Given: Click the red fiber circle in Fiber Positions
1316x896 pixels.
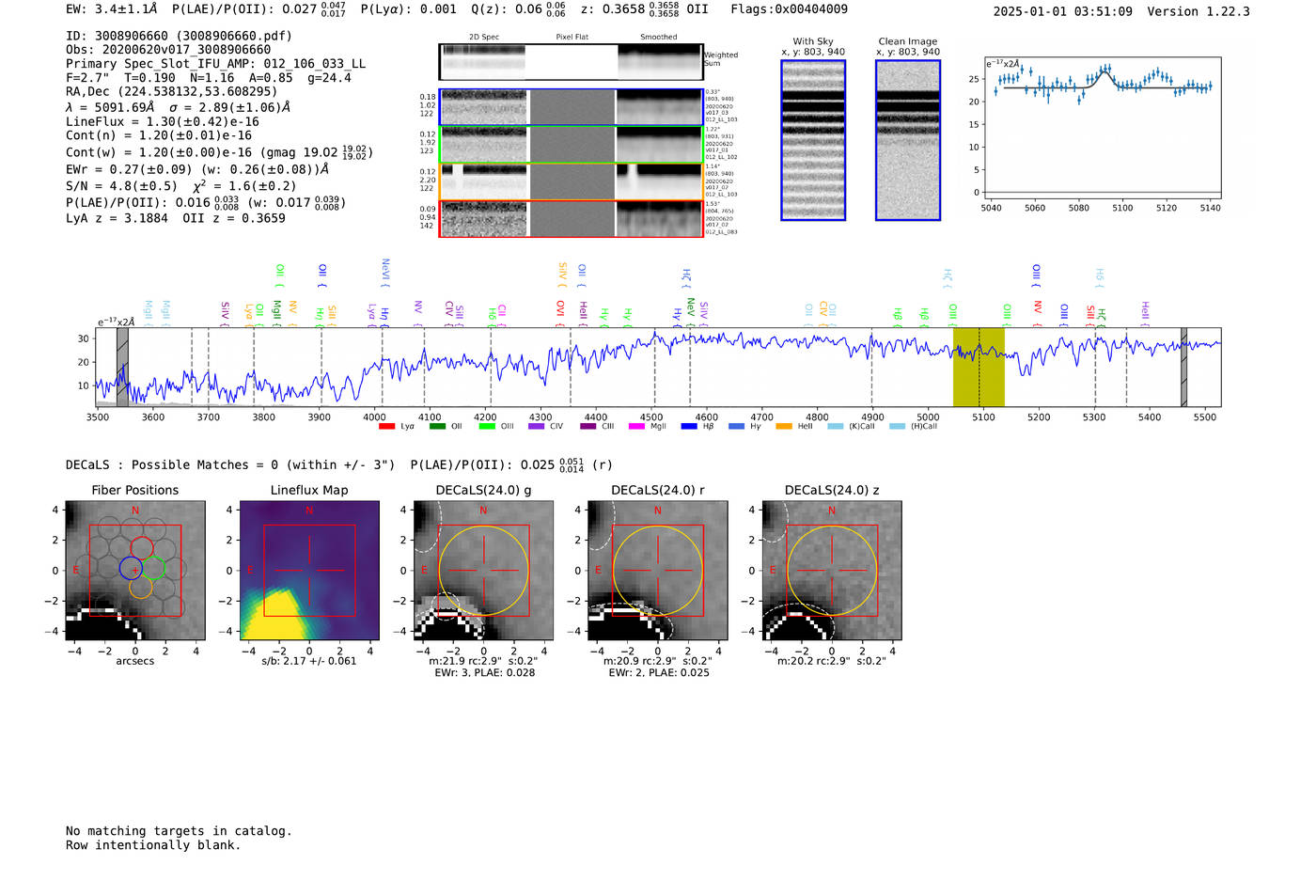Looking at the screenshot, I should [142, 548].
